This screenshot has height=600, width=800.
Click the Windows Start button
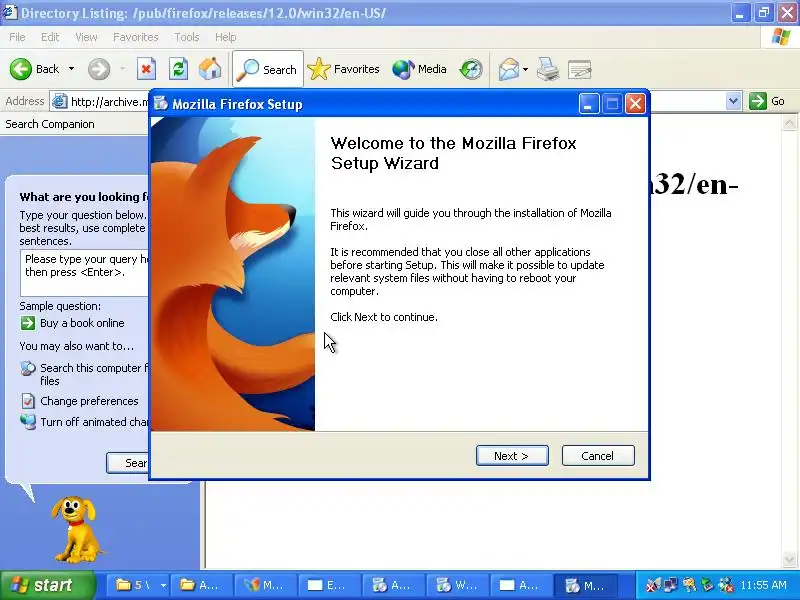coord(47,585)
